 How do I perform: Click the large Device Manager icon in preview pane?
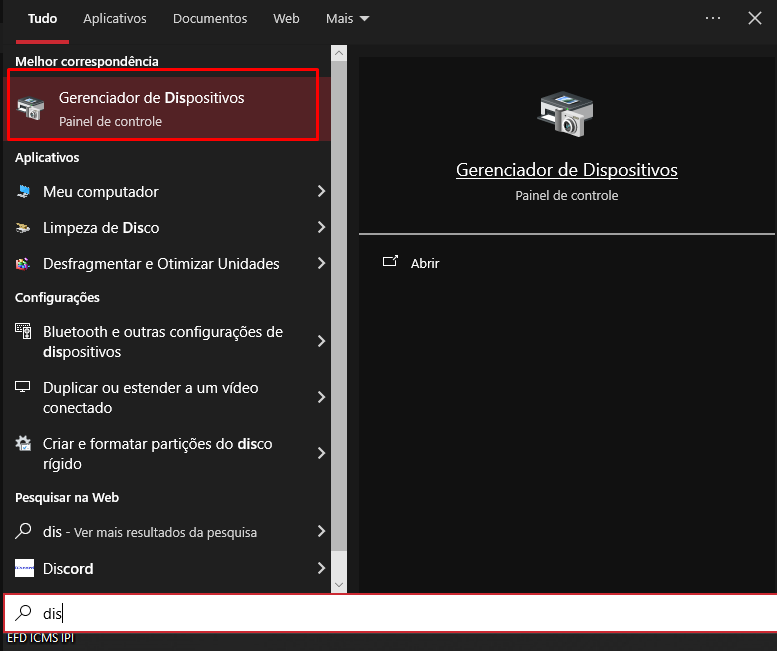pos(565,113)
